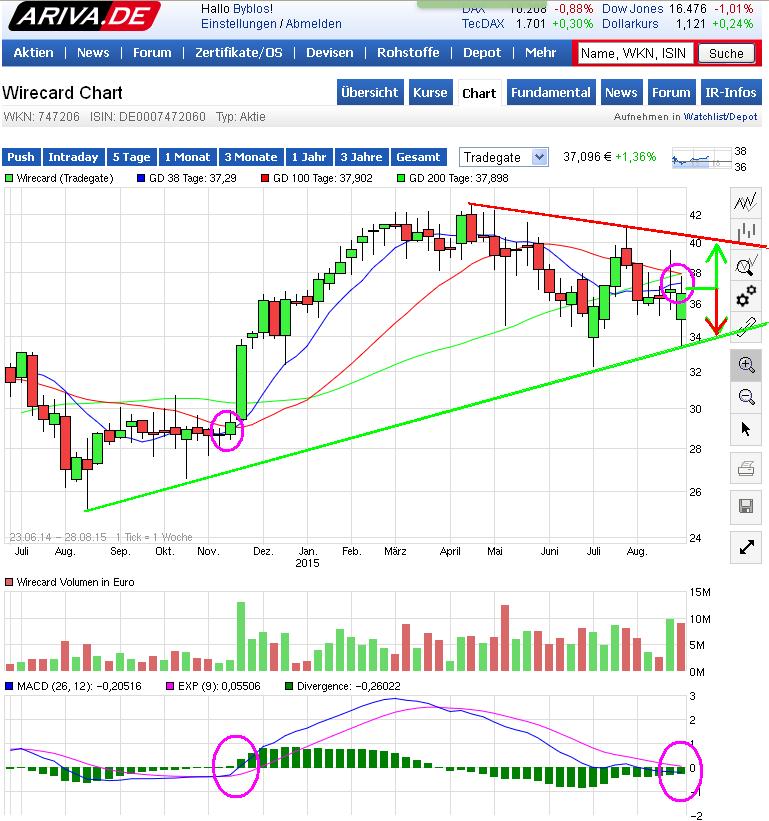Open the Depot menu
Viewport: 769px width, 821px height.
coord(482,53)
